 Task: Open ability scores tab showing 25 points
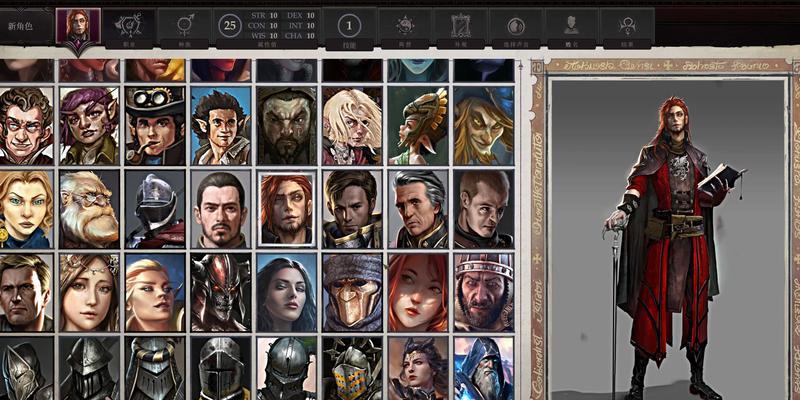tap(267, 28)
